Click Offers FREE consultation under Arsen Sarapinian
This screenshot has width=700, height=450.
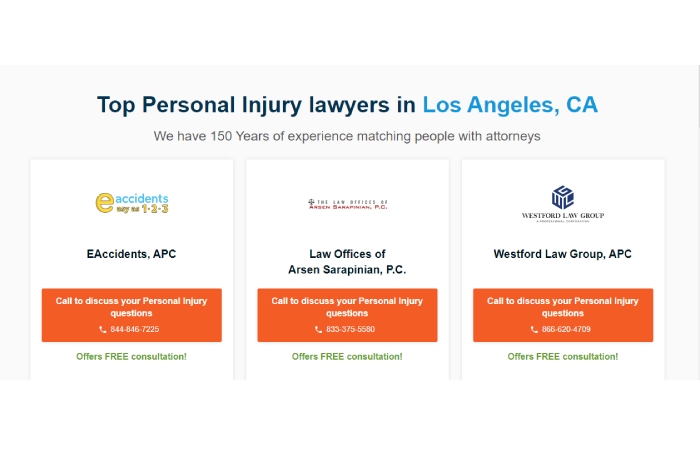347,357
